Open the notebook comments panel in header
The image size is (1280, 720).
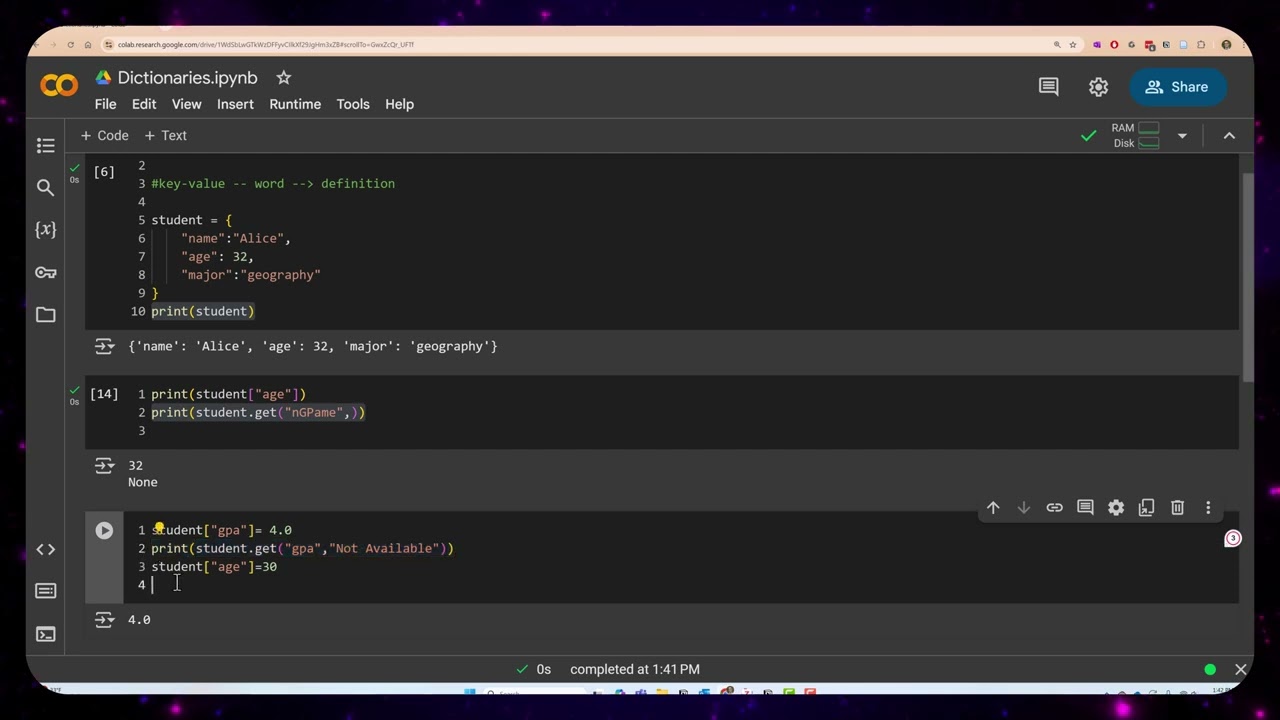click(x=1048, y=87)
